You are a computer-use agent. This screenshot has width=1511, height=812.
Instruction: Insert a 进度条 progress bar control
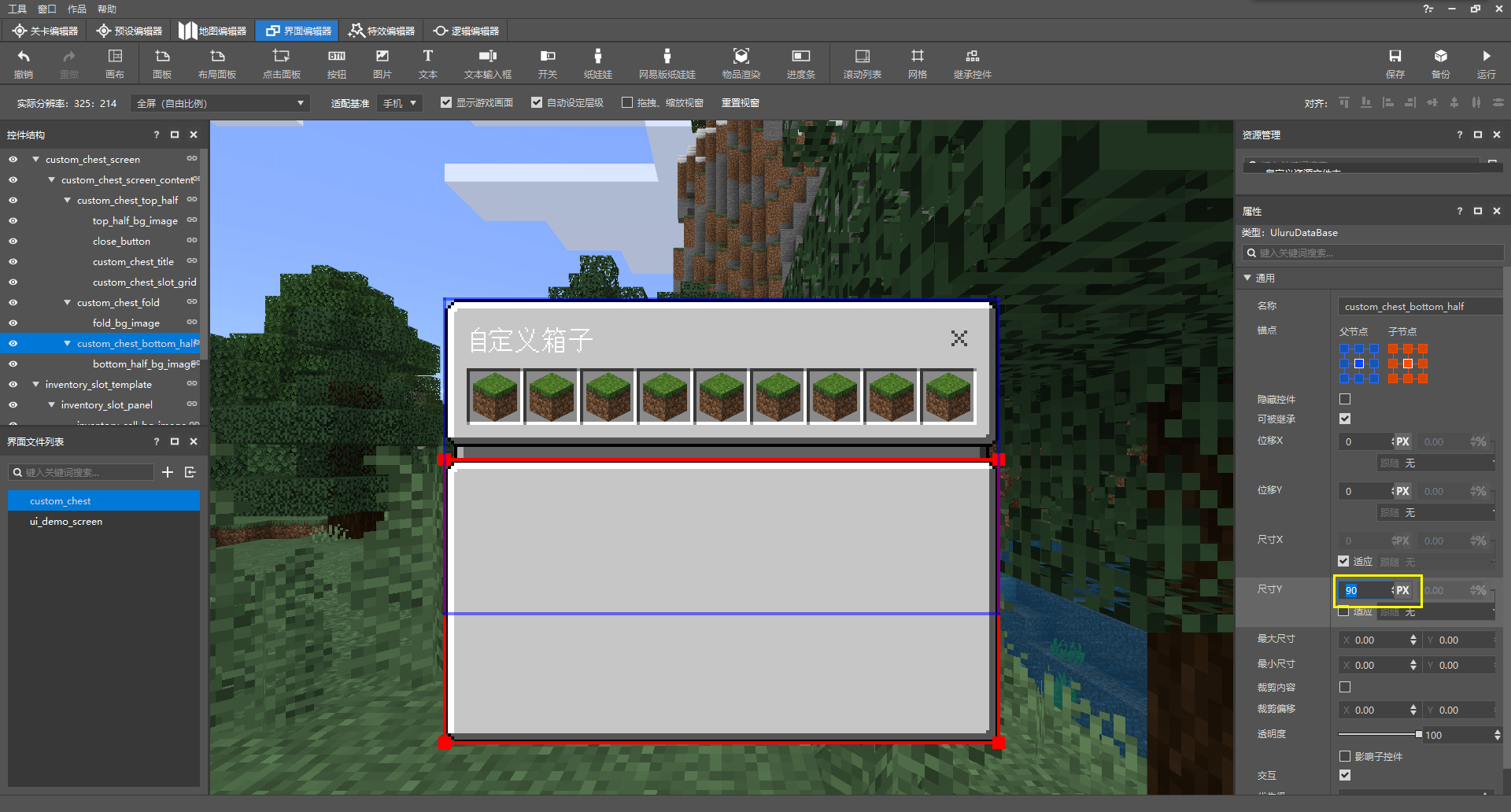tap(801, 64)
